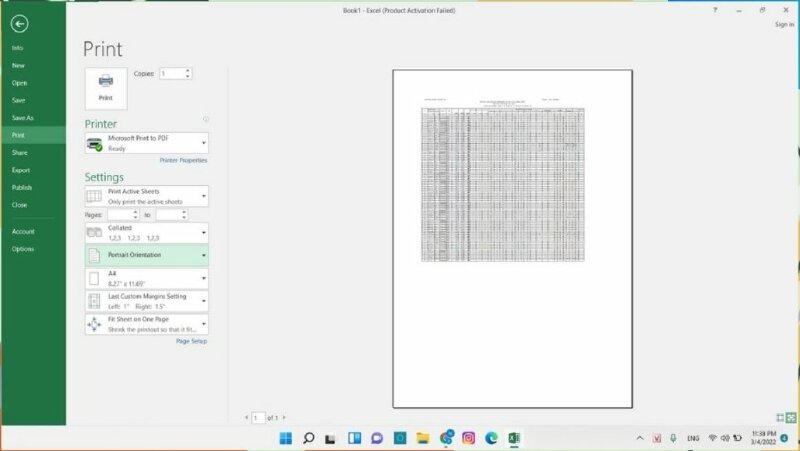Toggle Zoom to Page in preview corner
The width and height of the screenshot is (800, 451).
click(791, 418)
